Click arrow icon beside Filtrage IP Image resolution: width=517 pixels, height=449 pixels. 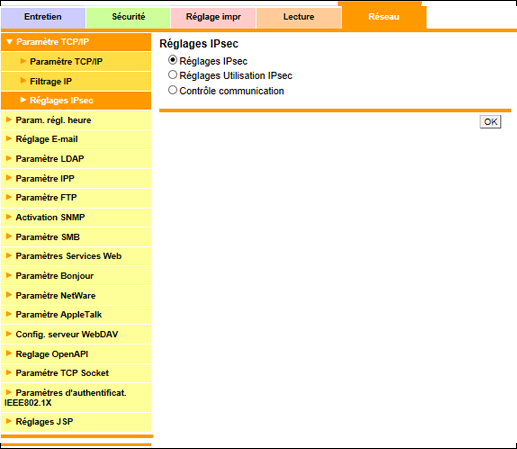pyautogui.click(x=23, y=80)
